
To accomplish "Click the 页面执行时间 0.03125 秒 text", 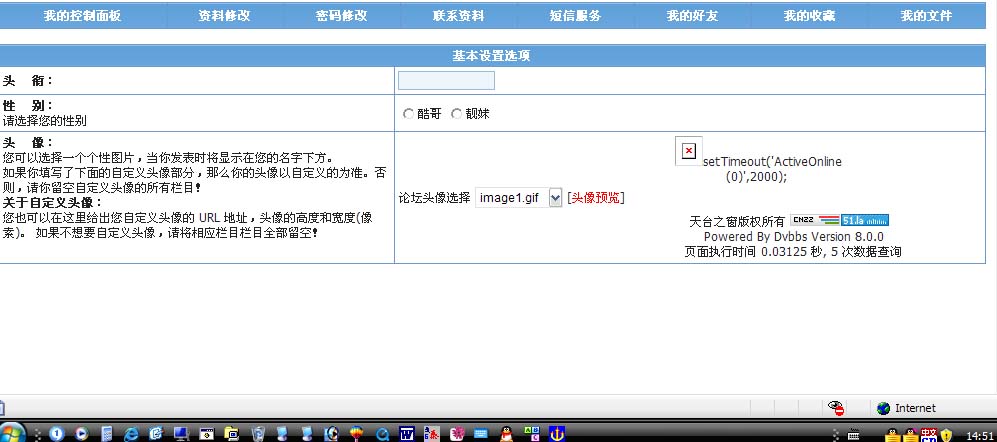I will click(753, 252).
